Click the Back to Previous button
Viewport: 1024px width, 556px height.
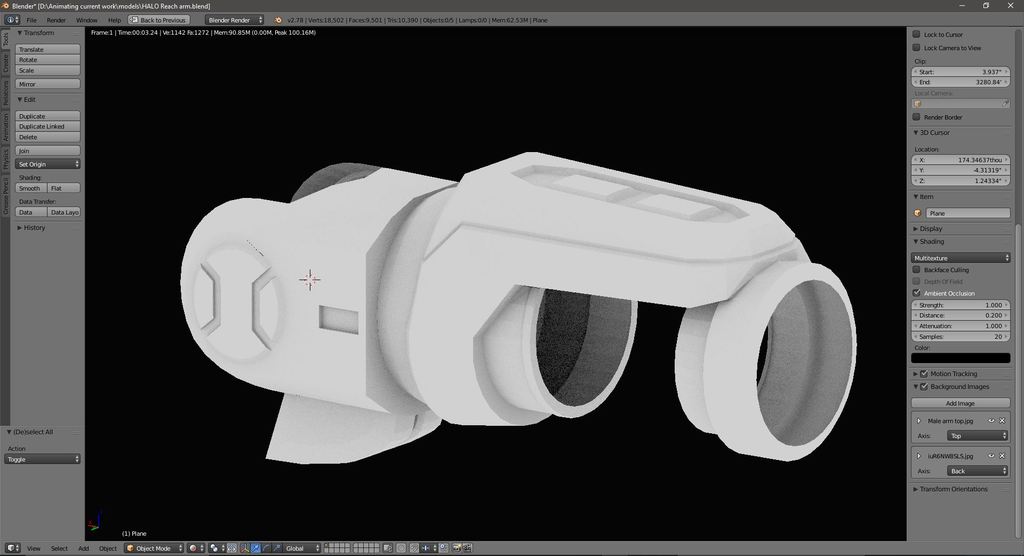159,20
